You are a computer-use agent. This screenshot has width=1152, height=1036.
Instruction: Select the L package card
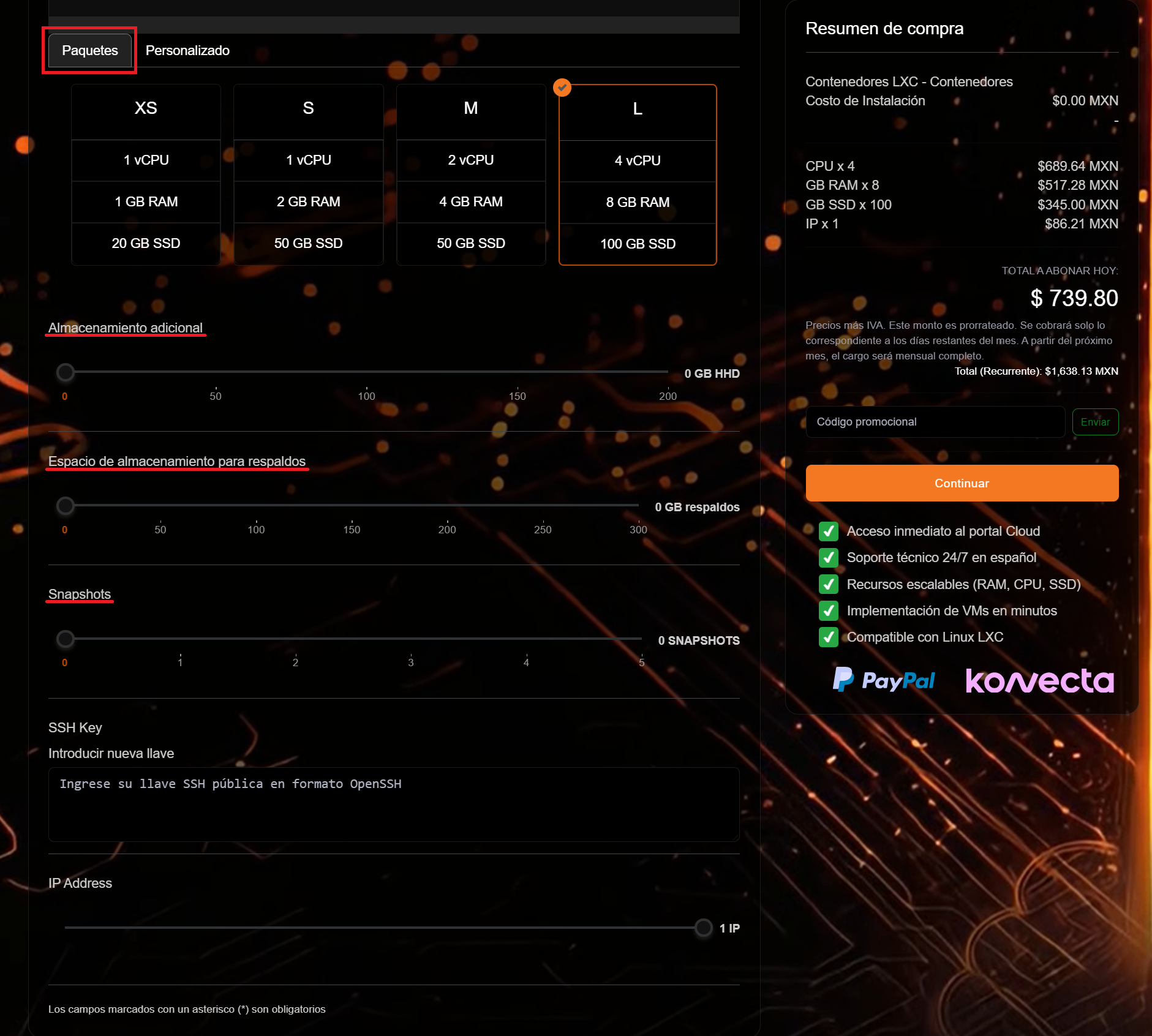(x=637, y=175)
